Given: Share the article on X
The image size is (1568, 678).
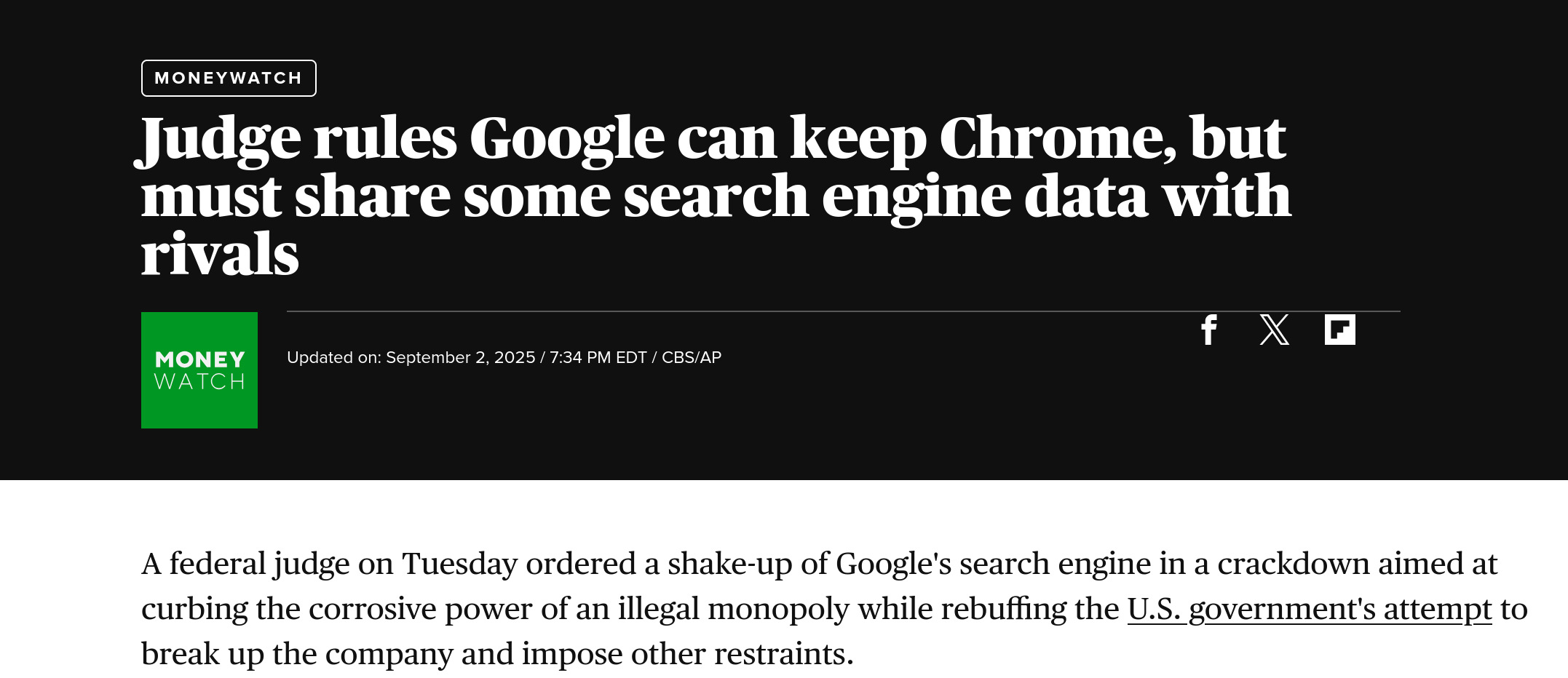Looking at the screenshot, I should 1274,330.
